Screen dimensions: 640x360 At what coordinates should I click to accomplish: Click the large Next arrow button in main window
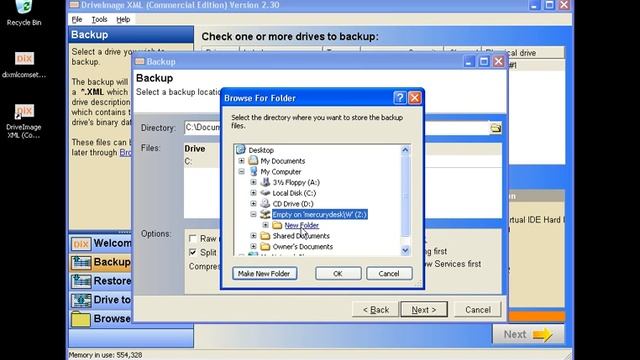click(528, 335)
